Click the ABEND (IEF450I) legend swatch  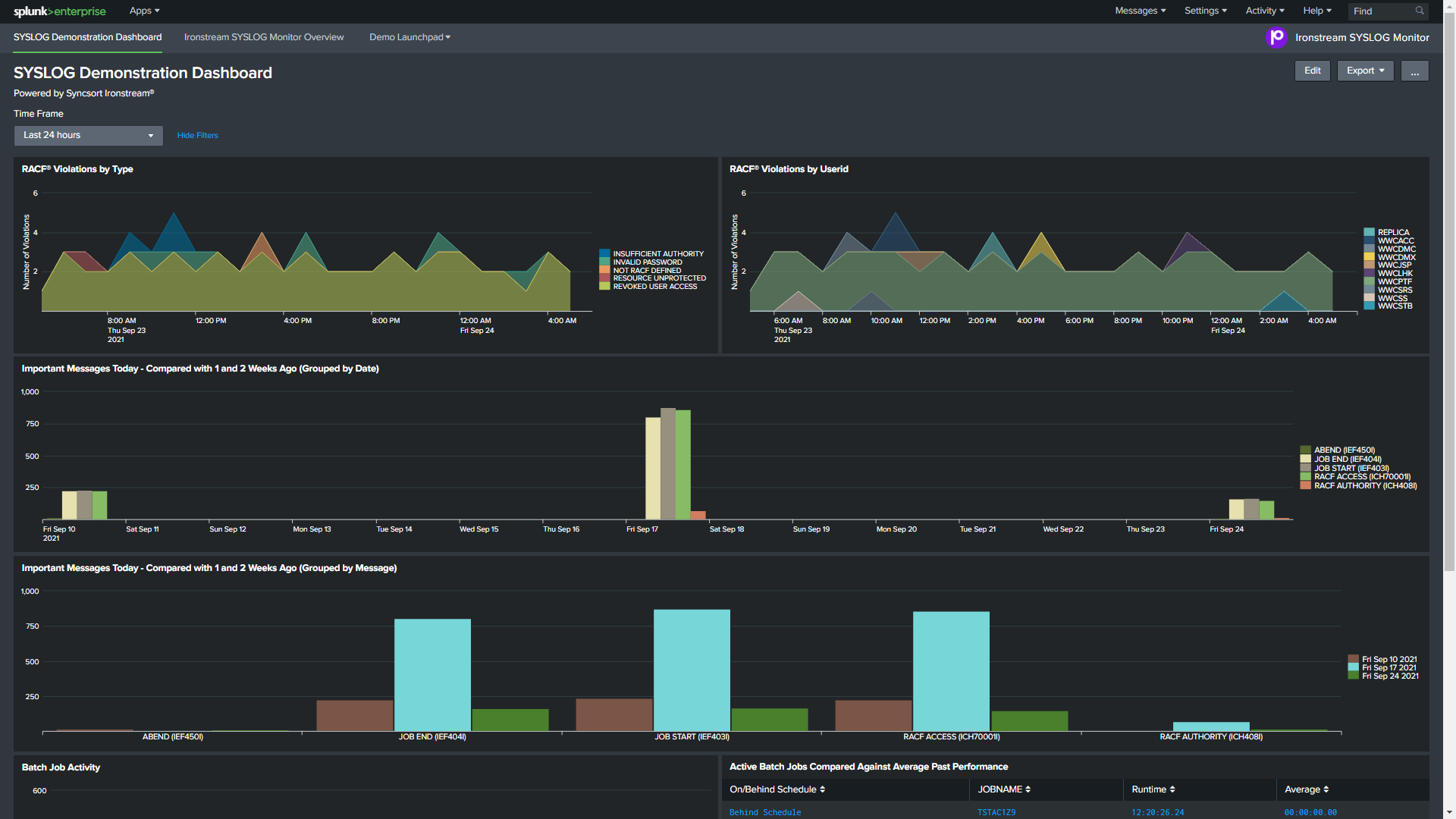click(x=1305, y=450)
